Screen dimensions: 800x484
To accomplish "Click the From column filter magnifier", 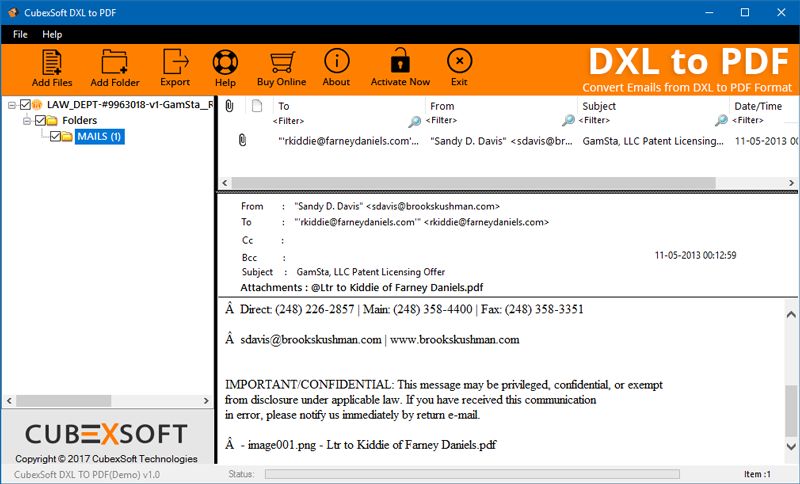I will [568, 120].
